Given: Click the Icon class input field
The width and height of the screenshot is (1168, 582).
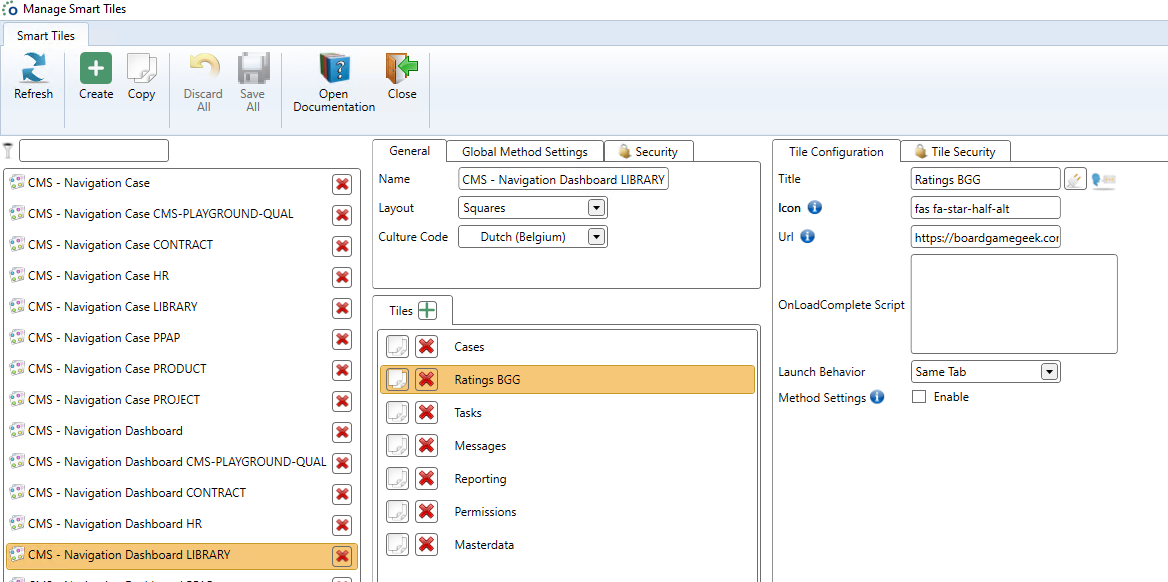Looking at the screenshot, I should click(986, 208).
